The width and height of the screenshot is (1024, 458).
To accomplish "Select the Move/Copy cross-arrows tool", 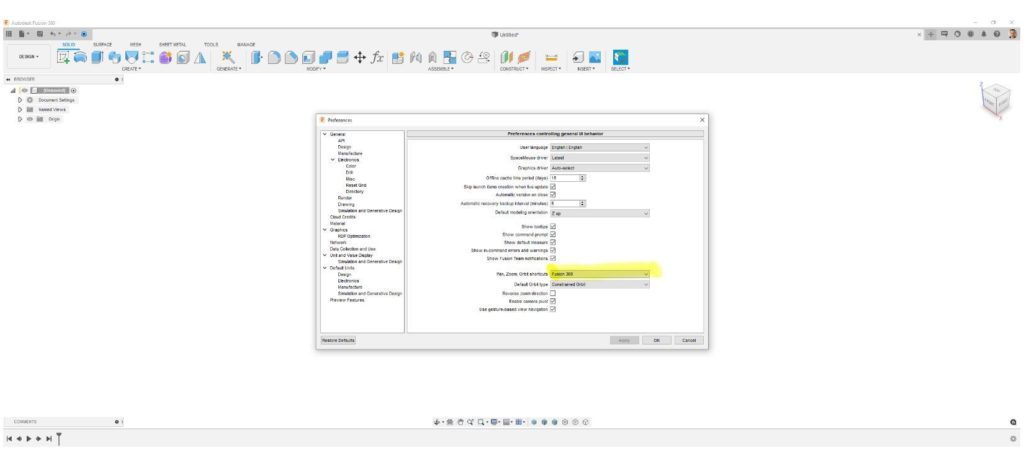I will pyautogui.click(x=360, y=57).
